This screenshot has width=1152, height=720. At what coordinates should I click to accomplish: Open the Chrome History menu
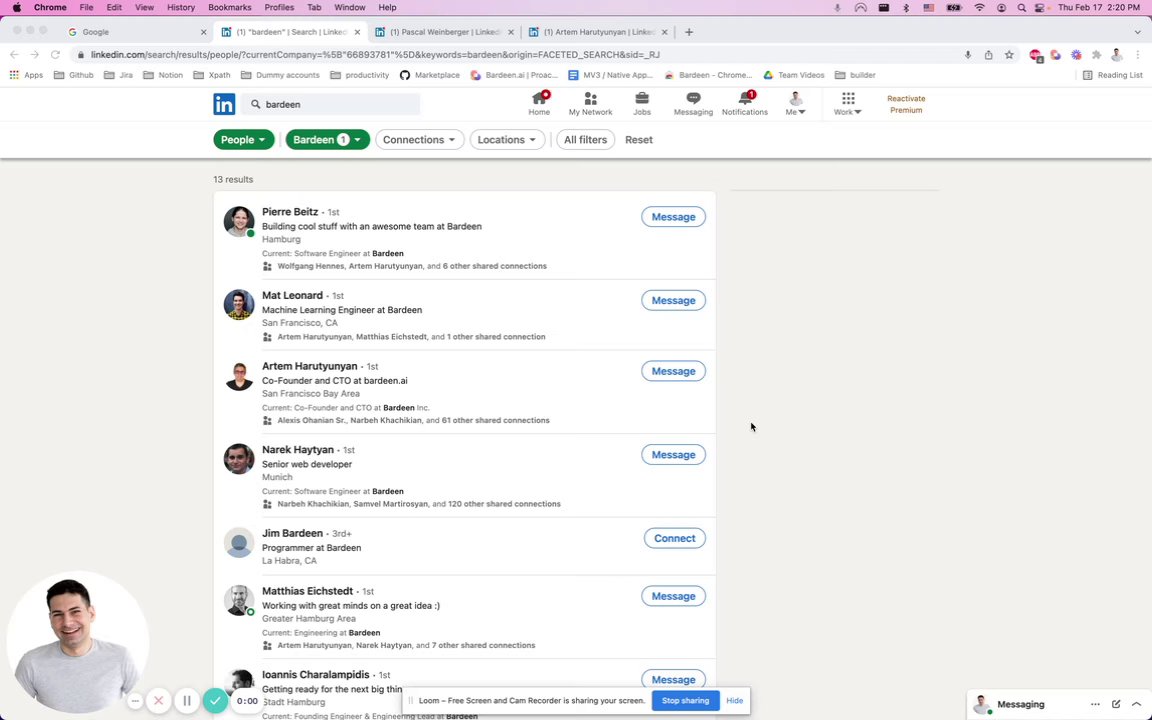click(x=181, y=7)
